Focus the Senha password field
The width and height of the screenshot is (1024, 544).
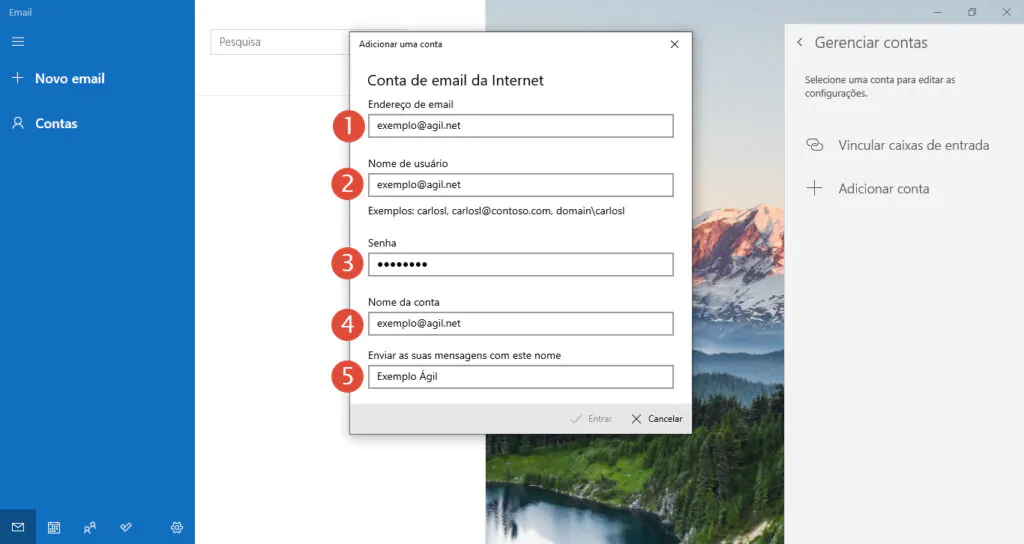520,264
